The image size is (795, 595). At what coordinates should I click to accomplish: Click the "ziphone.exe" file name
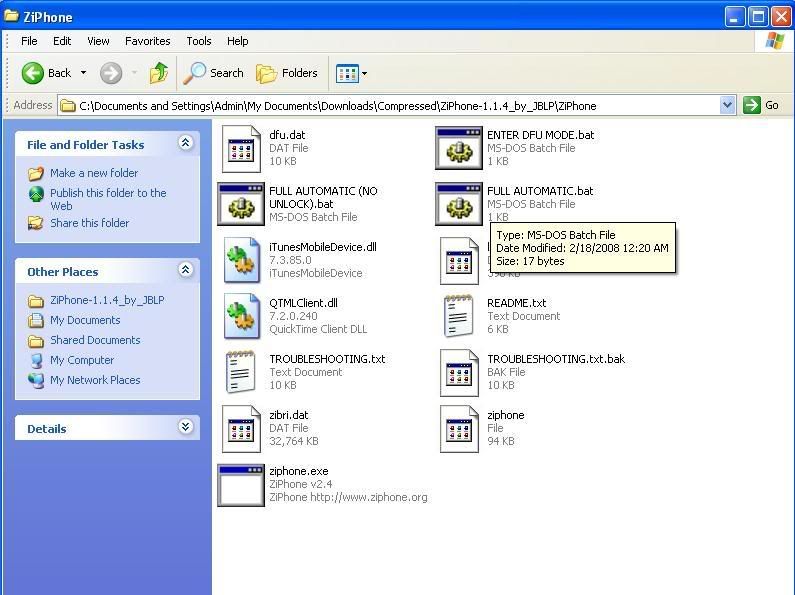point(299,471)
